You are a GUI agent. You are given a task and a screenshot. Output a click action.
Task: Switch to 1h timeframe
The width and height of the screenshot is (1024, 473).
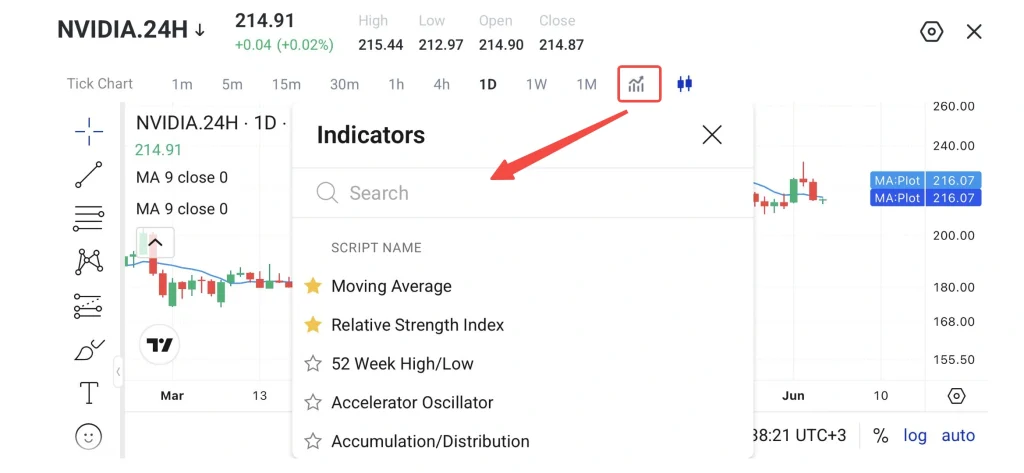(396, 84)
